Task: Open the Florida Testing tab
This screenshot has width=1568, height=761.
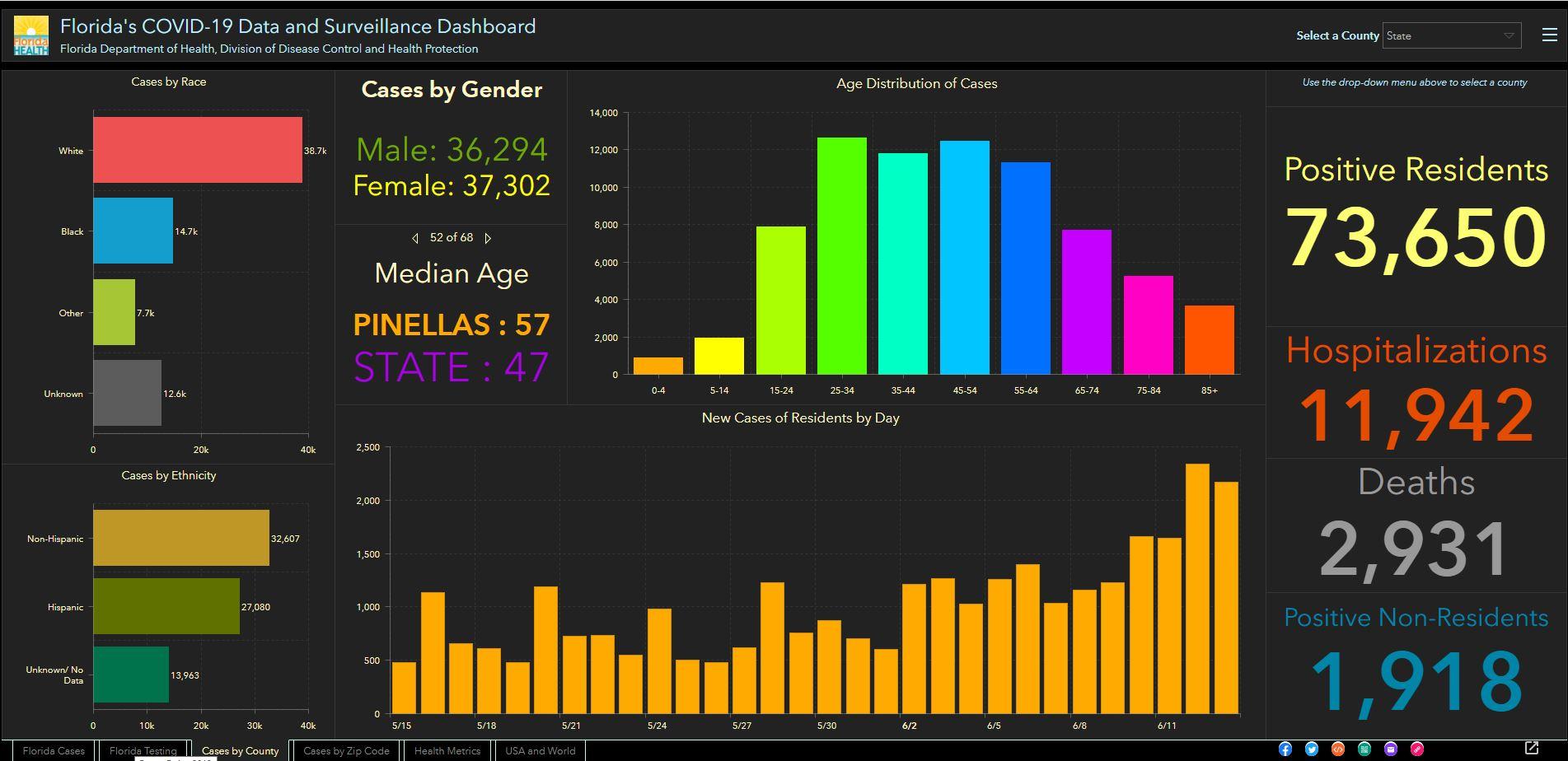Action: [x=143, y=750]
